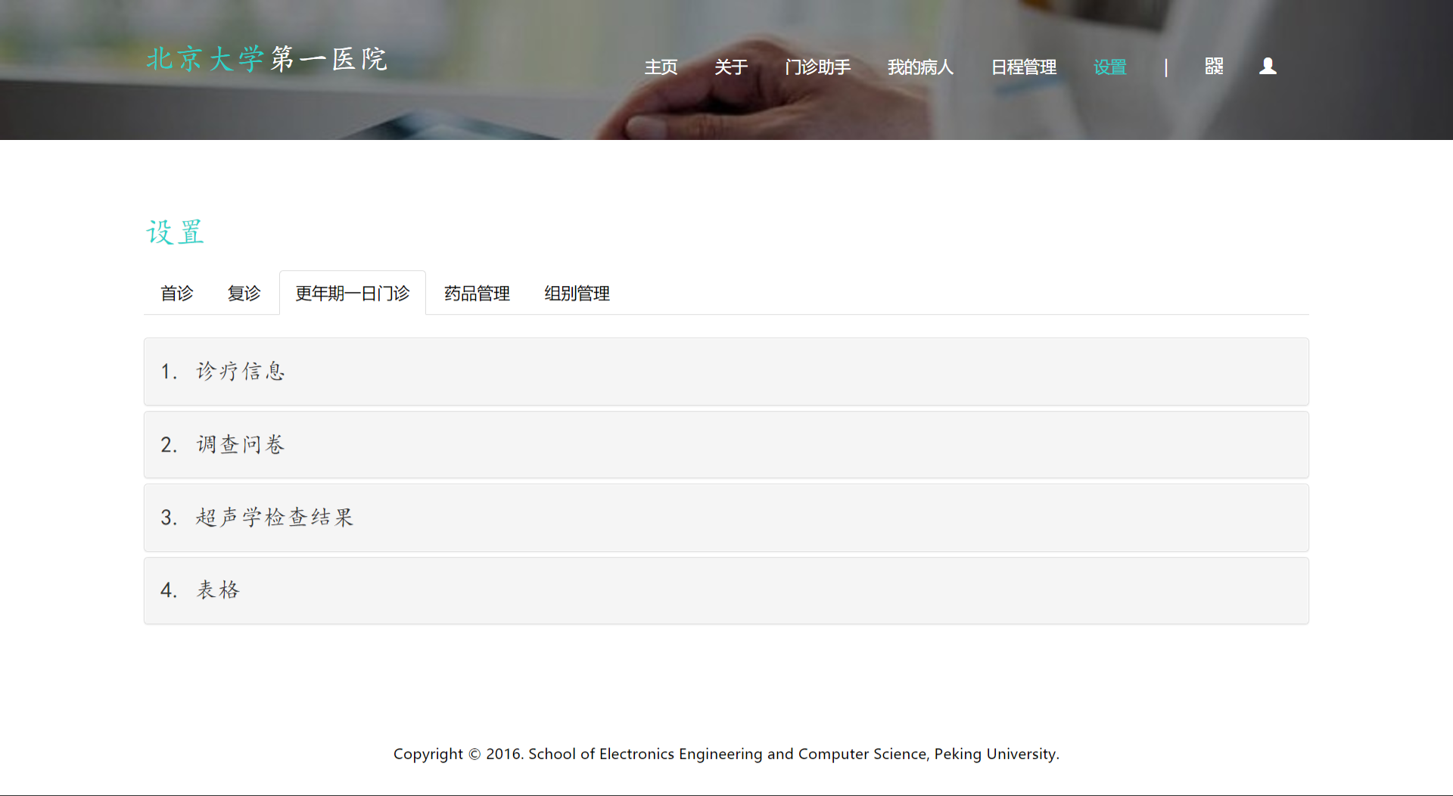Expand the 2. 调查问卷 section

[726, 444]
